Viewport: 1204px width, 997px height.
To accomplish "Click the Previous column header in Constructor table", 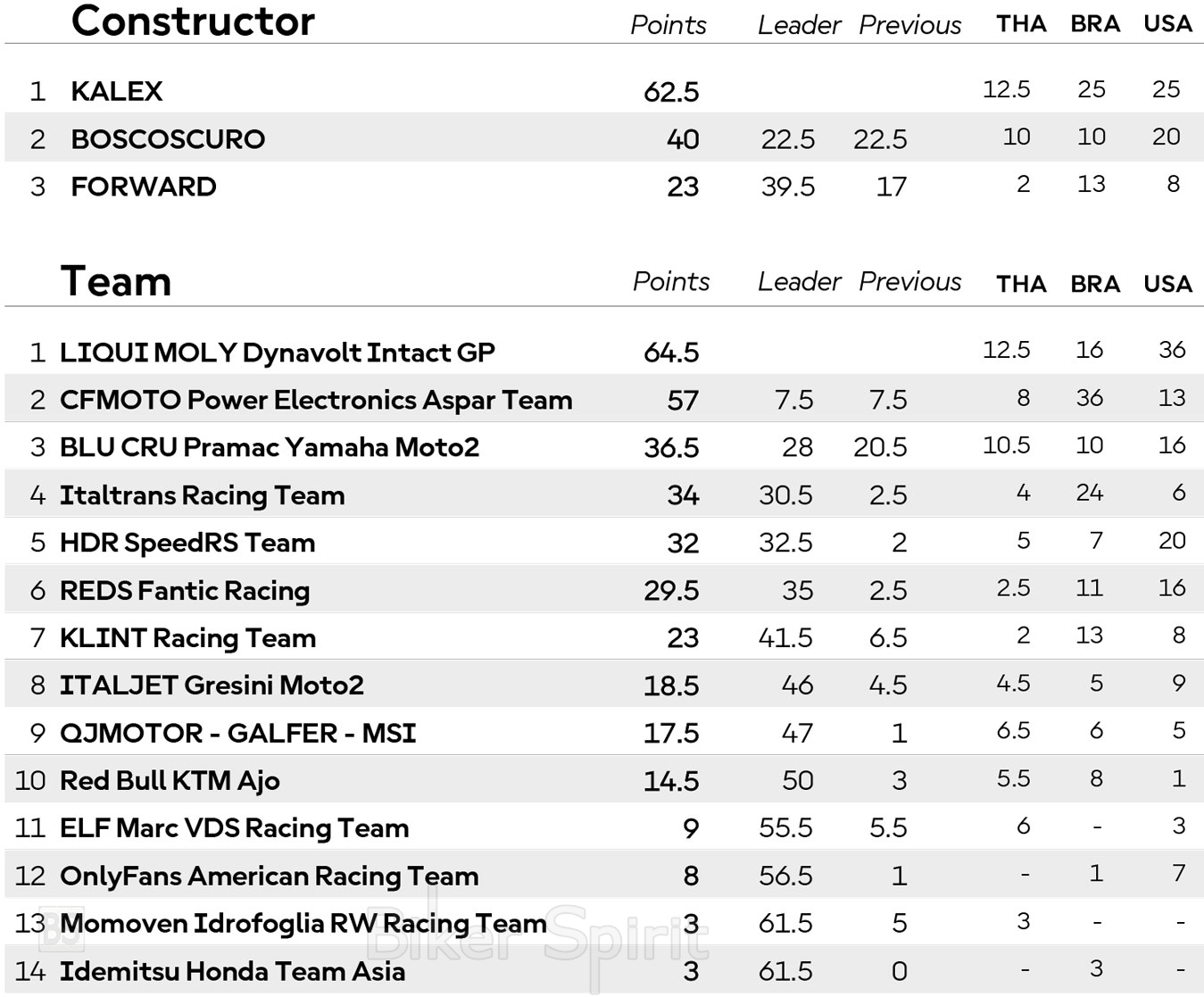I will 909,25.
